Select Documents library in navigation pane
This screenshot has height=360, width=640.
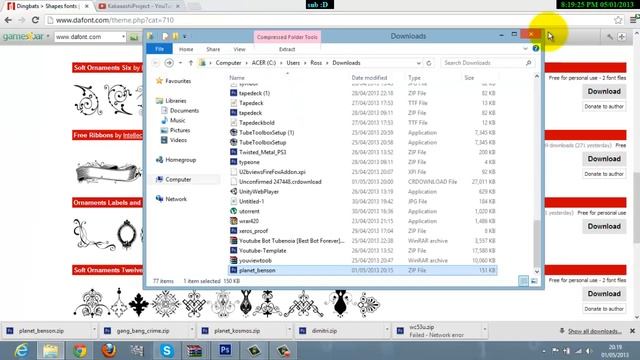pos(184,111)
